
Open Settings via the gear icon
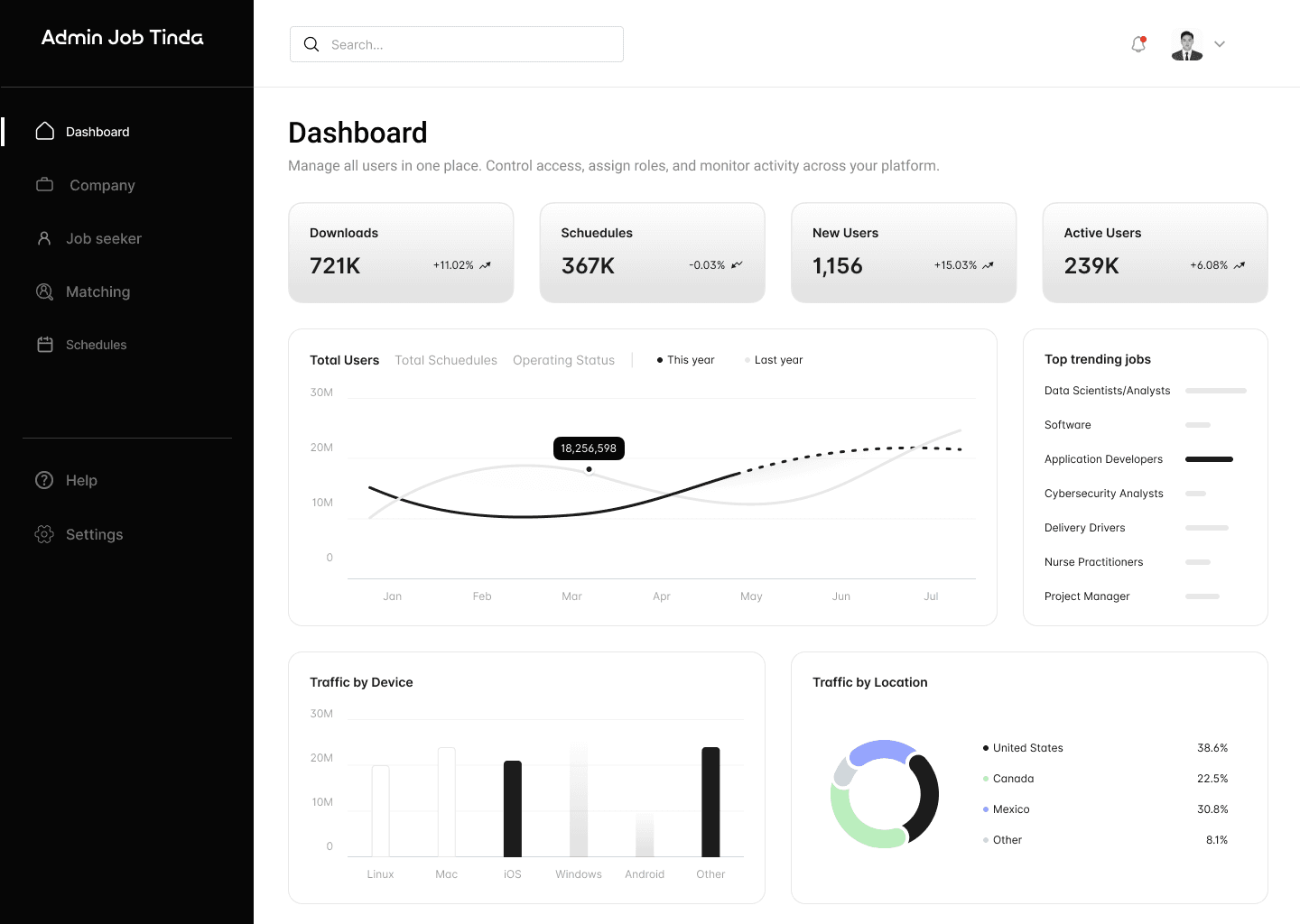pyautogui.click(x=44, y=534)
